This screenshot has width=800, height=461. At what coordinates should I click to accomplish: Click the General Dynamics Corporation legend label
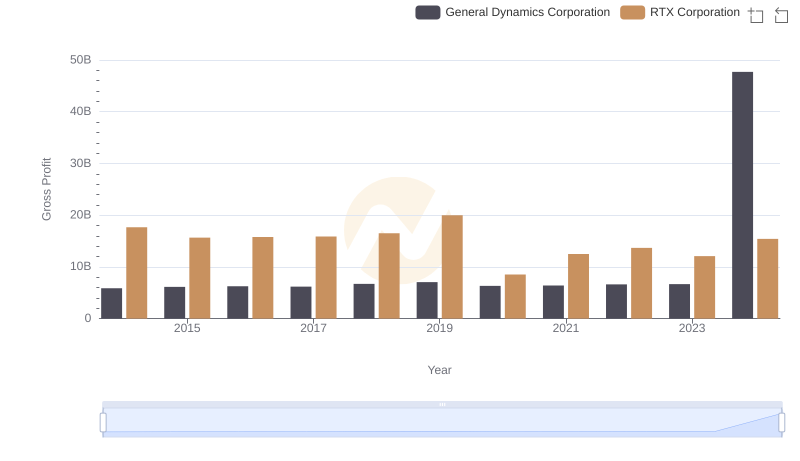pos(527,12)
